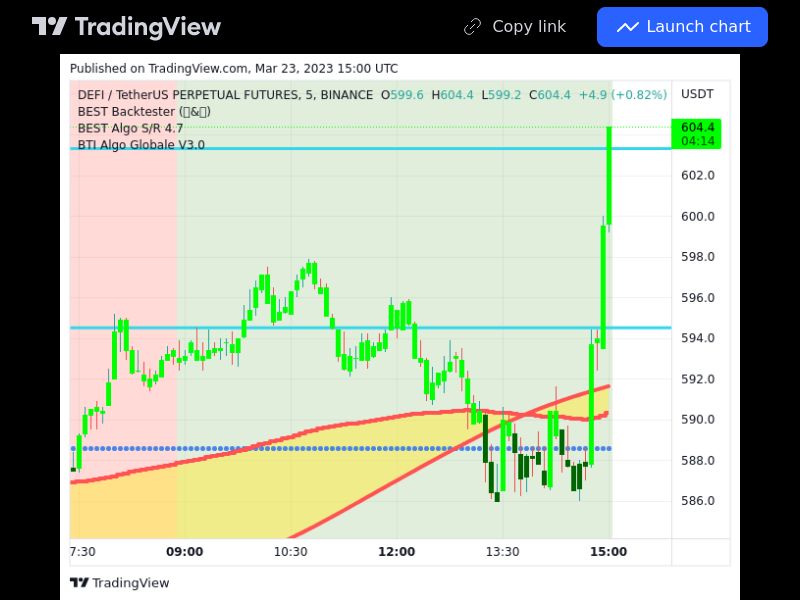
Task: Click the 598.0 price axis label
Action: click(697, 257)
